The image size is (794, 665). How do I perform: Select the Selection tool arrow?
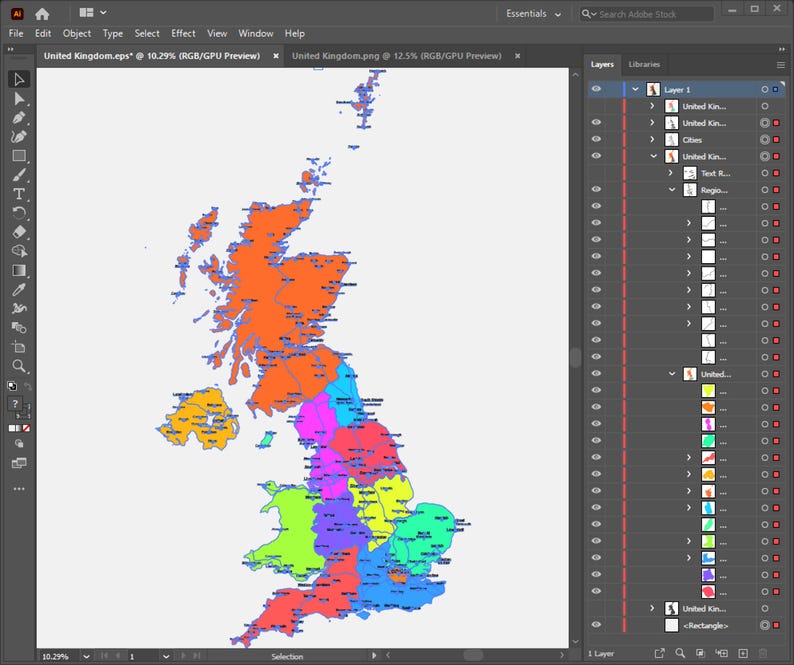[19, 80]
